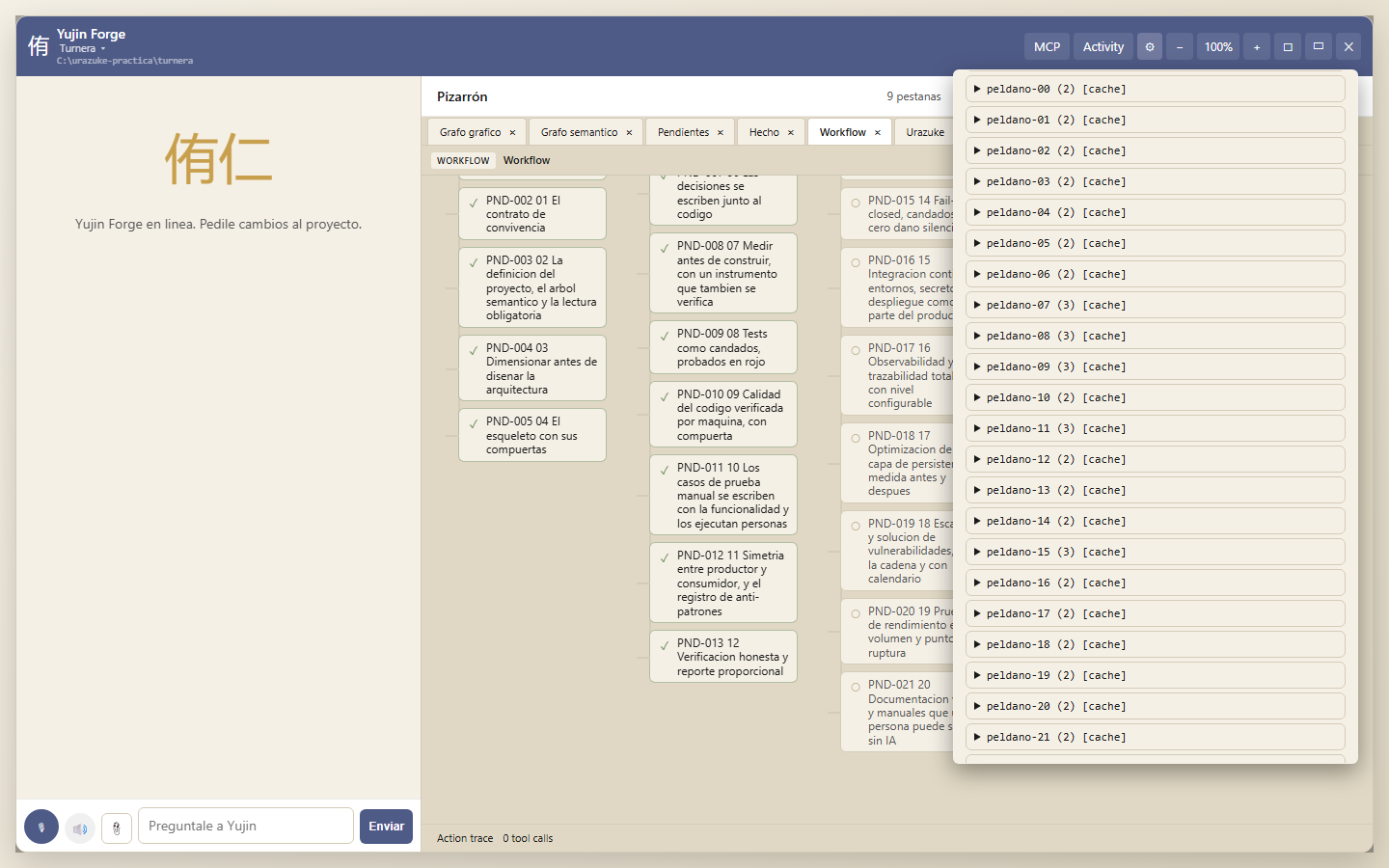Switch to the Grafo grafico tab
Viewport: 1389px width, 868px height.
(470, 132)
